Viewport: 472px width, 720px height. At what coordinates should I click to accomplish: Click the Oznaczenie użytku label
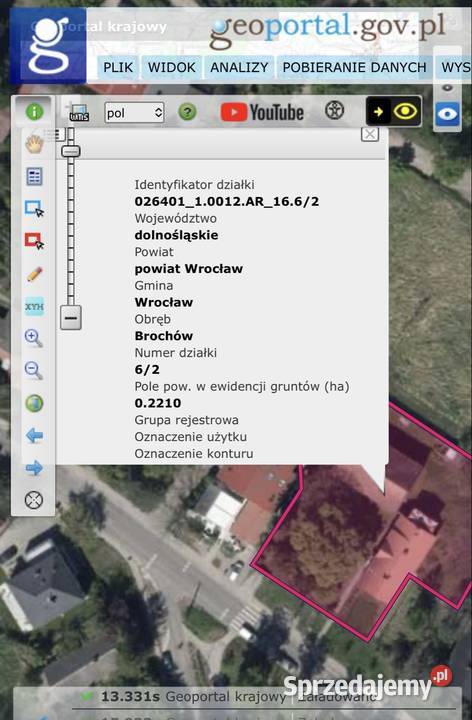coord(191,437)
